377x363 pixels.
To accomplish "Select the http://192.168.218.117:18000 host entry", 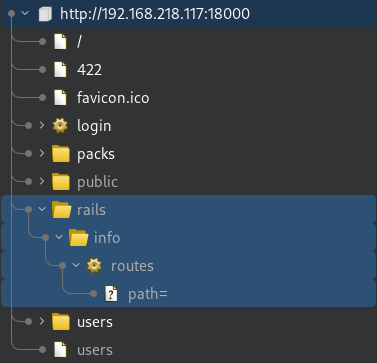I will pyautogui.click(x=189, y=14).
